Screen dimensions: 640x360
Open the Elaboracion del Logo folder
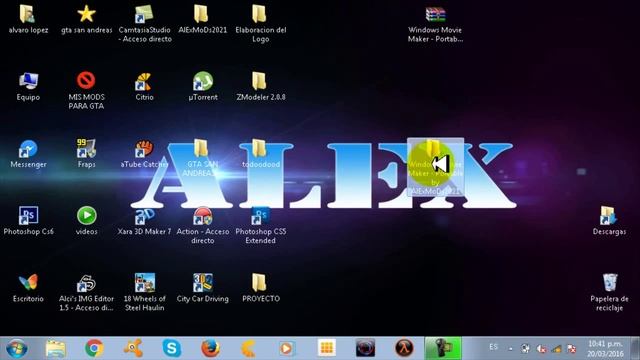(x=260, y=24)
